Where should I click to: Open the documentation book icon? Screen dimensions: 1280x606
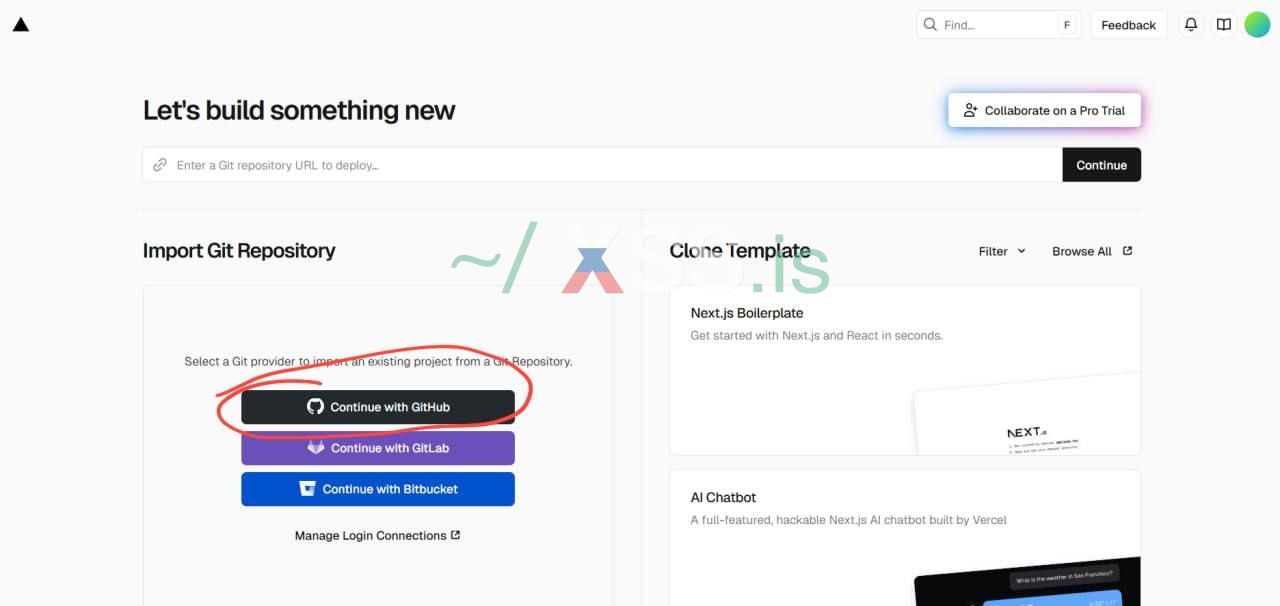click(x=1223, y=25)
